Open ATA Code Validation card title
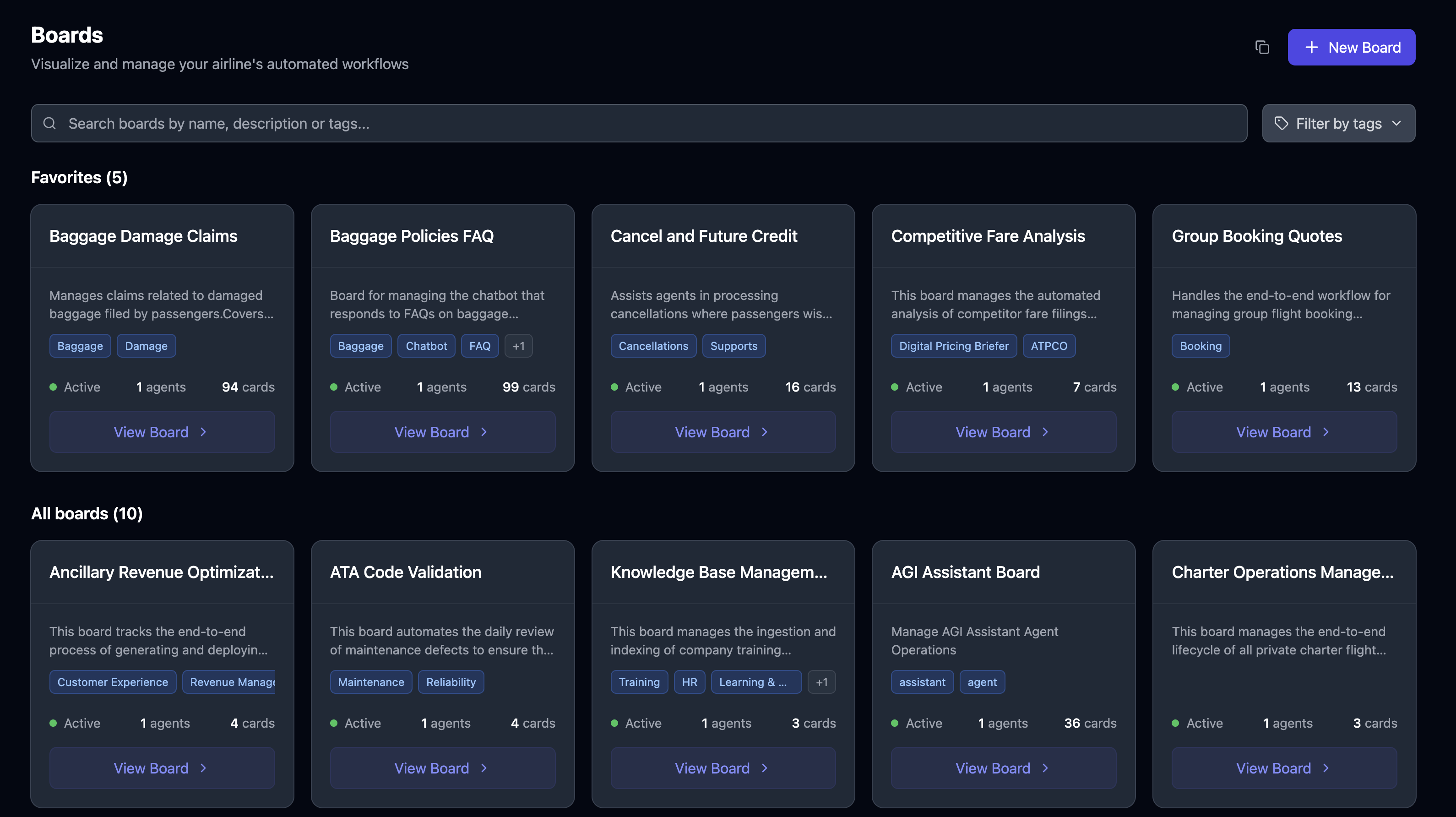Viewport: 1456px width, 817px height. (405, 572)
